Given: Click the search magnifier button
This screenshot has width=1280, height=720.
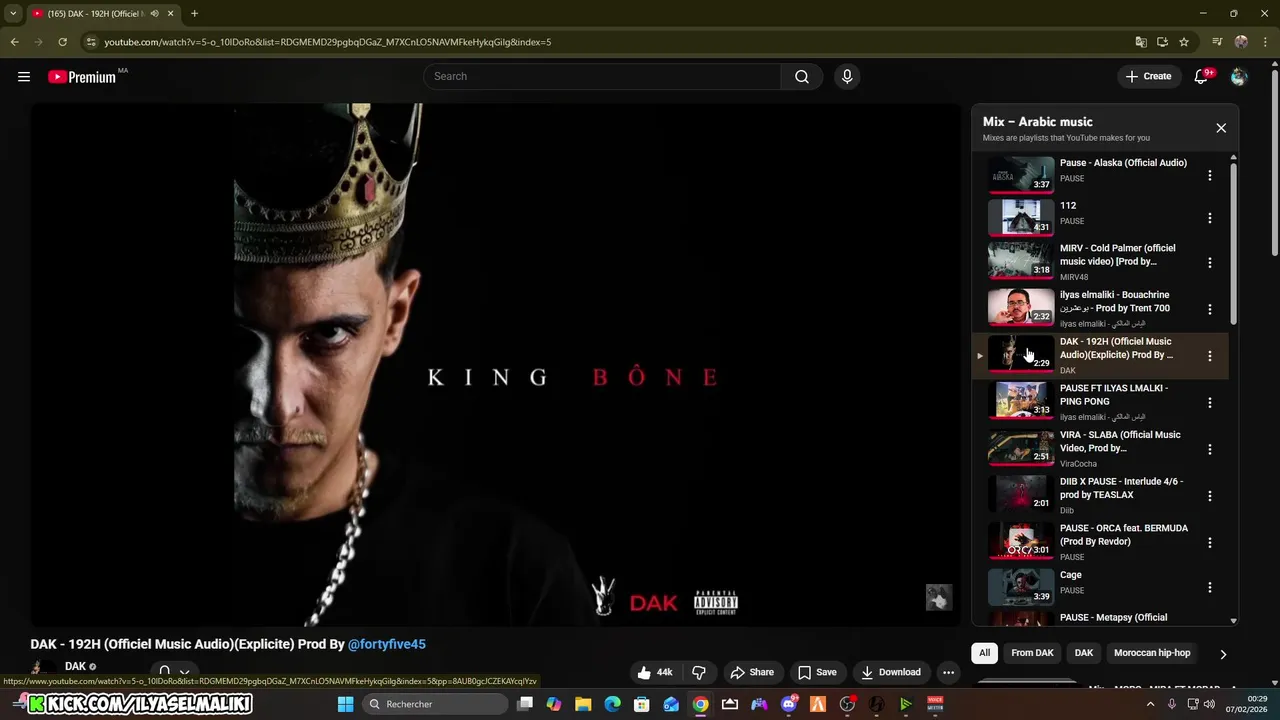Looking at the screenshot, I should coord(802,76).
